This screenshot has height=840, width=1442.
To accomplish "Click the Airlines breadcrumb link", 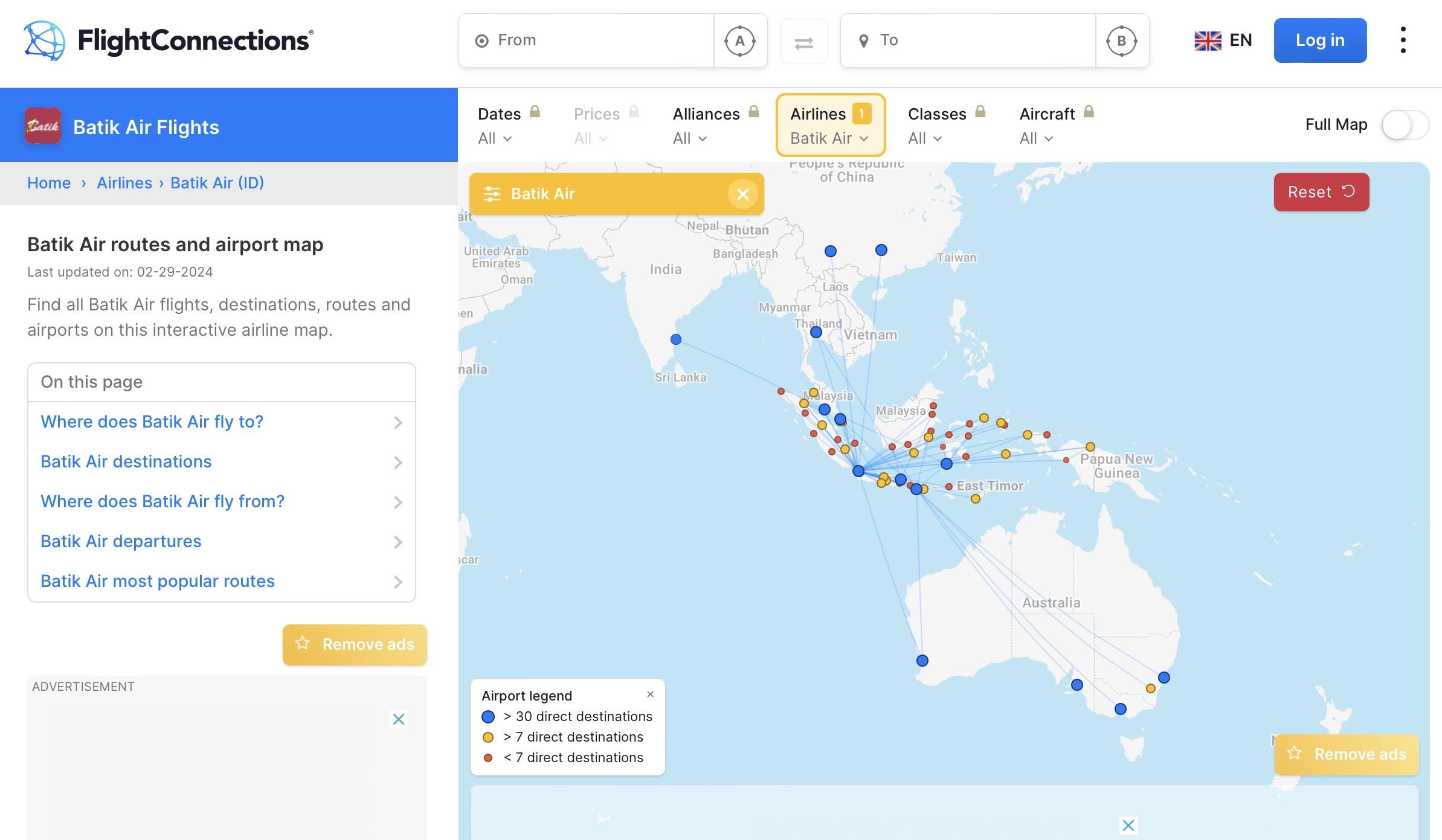I will [124, 183].
